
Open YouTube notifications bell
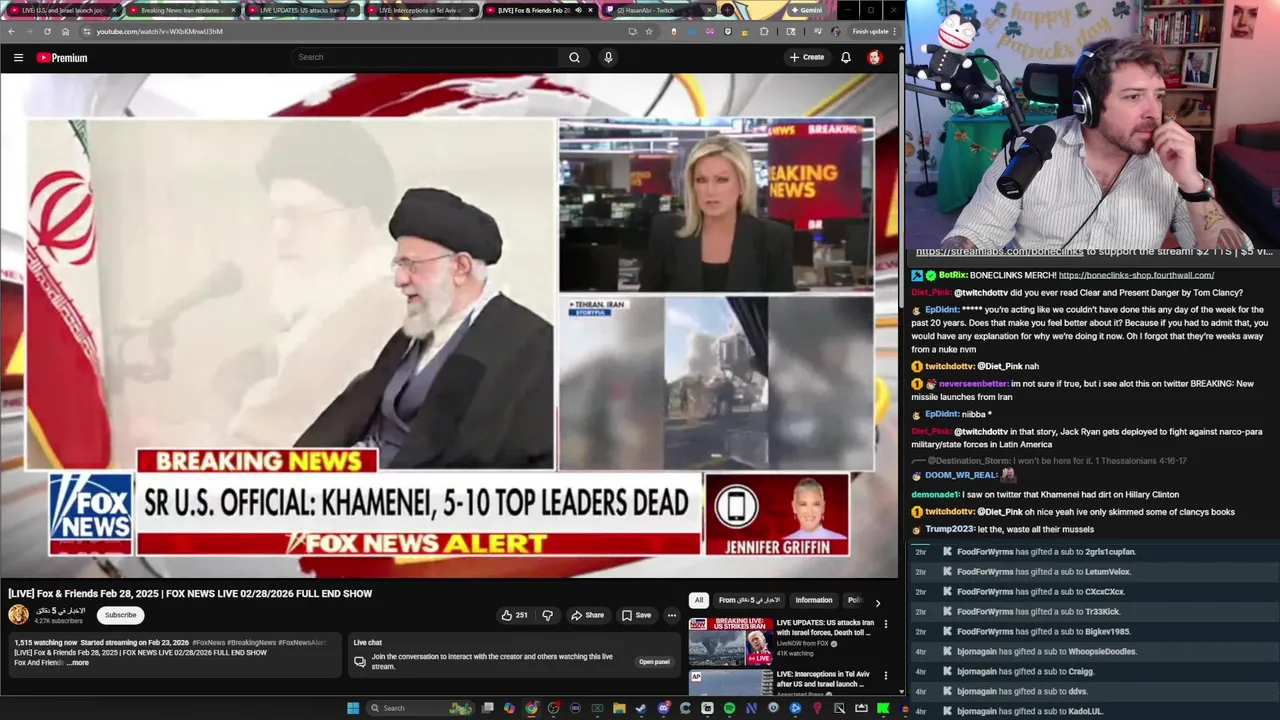(x=845, y=57)
